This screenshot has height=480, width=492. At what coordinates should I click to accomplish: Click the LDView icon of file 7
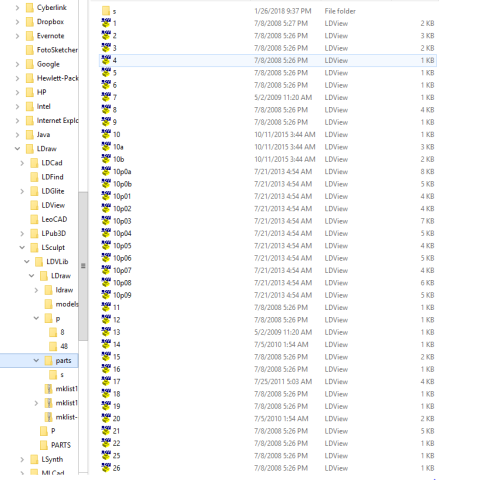tap(106, 97)
